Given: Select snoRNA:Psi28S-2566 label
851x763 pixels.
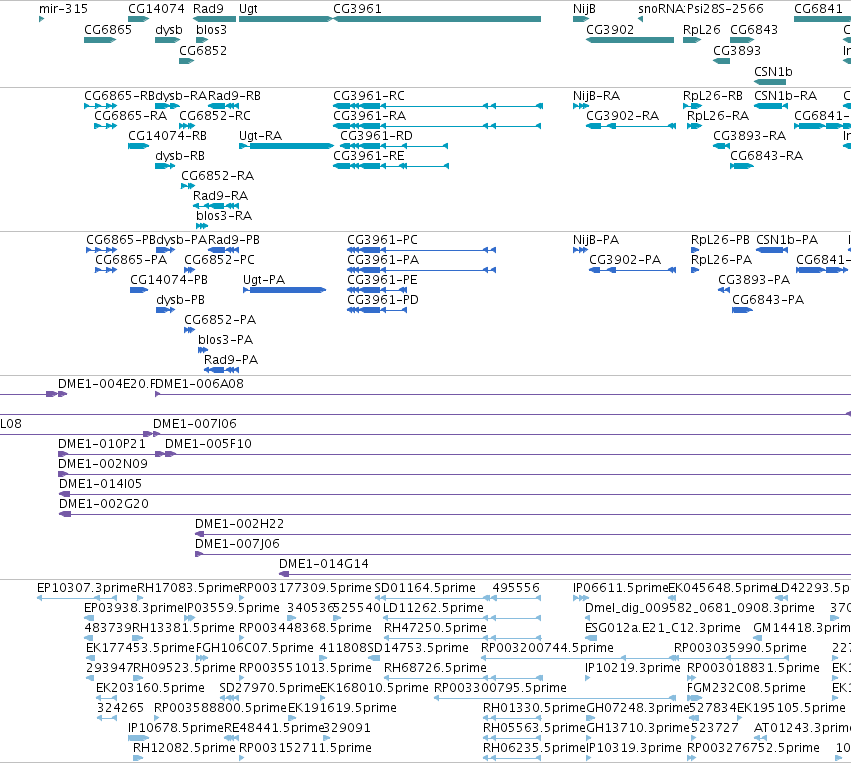Looking at the screenshot, I should [x=701, y=9].
